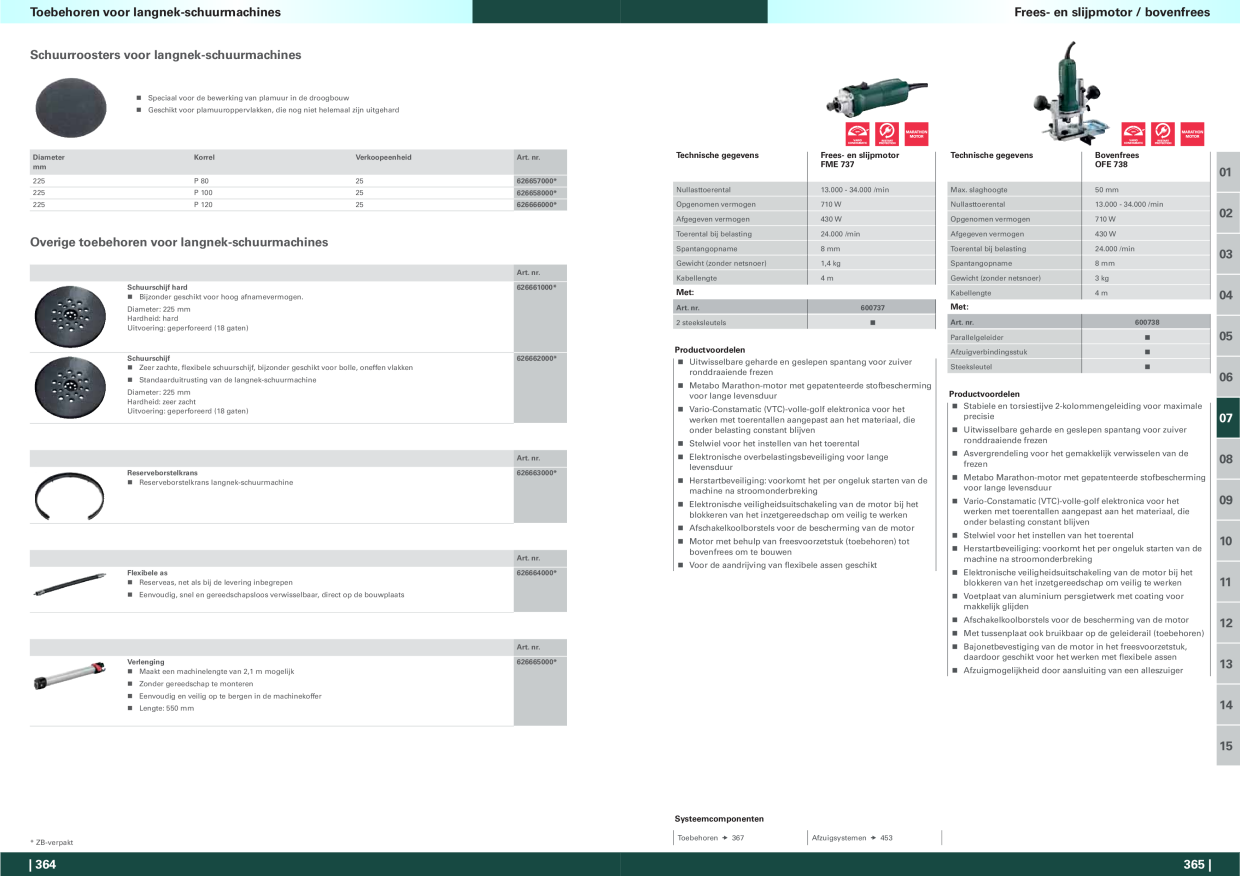The image size is (1240, 876).
Task: Jump to chapter tab 05
Action: 1226,336
